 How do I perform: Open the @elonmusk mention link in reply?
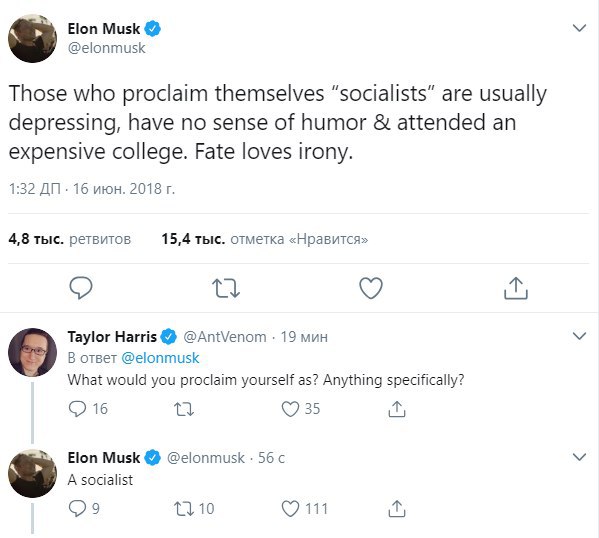pos(160,358)
